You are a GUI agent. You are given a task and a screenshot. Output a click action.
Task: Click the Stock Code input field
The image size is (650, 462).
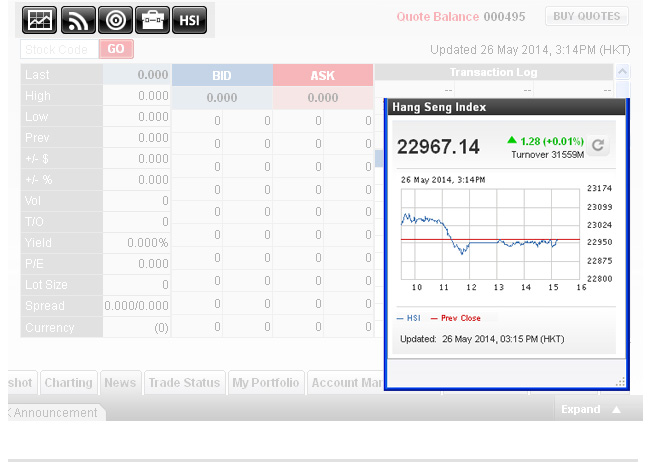(x=59, y=49)
